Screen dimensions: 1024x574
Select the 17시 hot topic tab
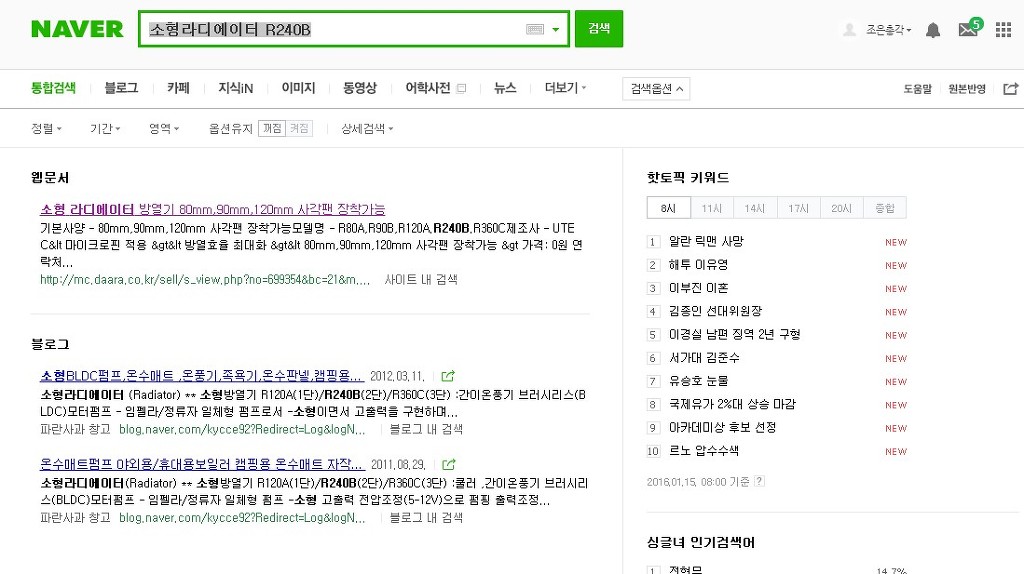tap(798, 208)
